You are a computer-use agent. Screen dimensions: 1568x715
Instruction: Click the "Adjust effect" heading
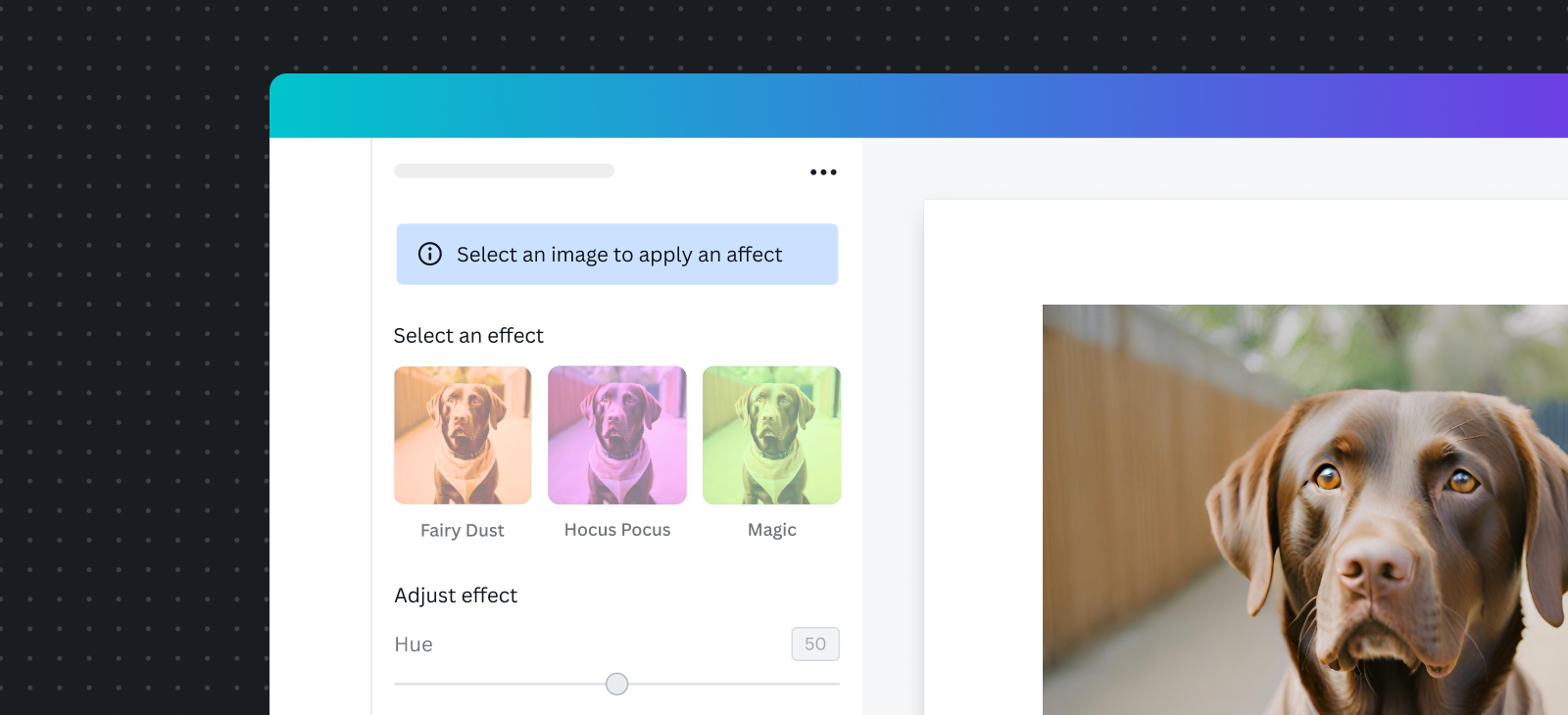click(456, 596)
